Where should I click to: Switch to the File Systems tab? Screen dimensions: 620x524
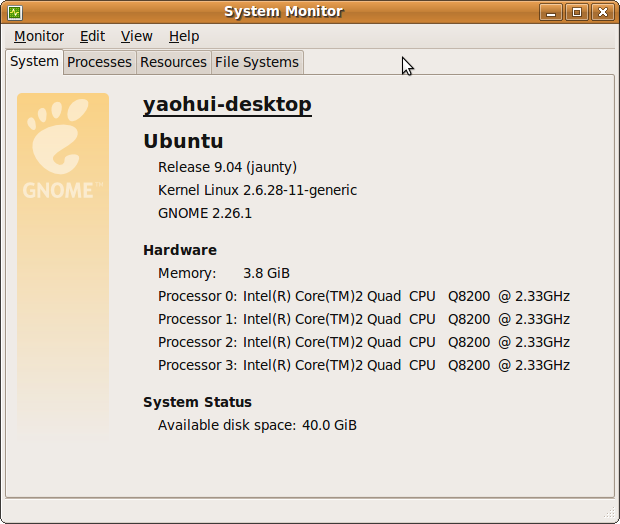click(x=257, y=62)
